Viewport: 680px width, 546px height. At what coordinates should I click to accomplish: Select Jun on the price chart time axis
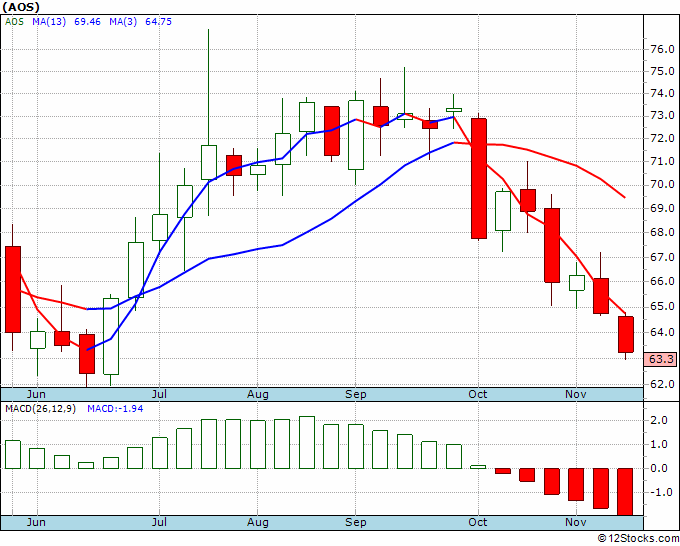click(36, 394)
